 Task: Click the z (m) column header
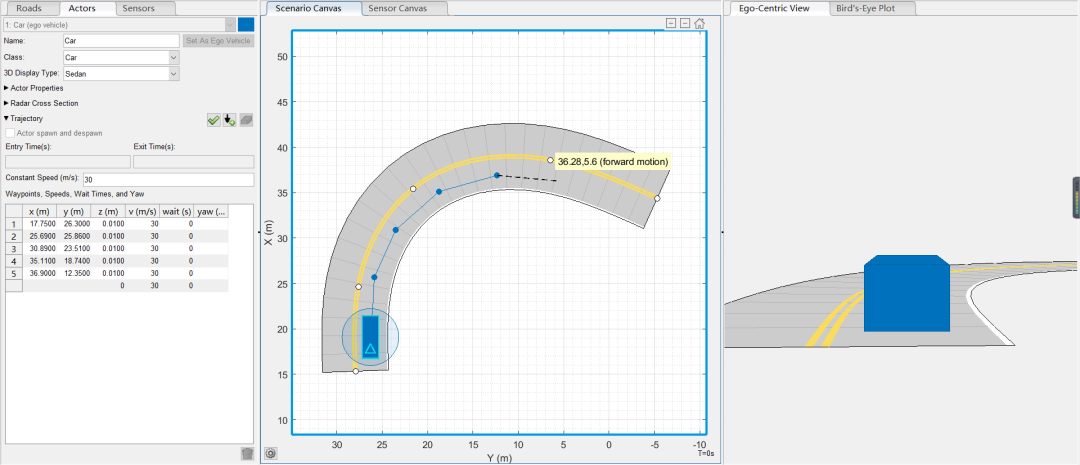108,211
